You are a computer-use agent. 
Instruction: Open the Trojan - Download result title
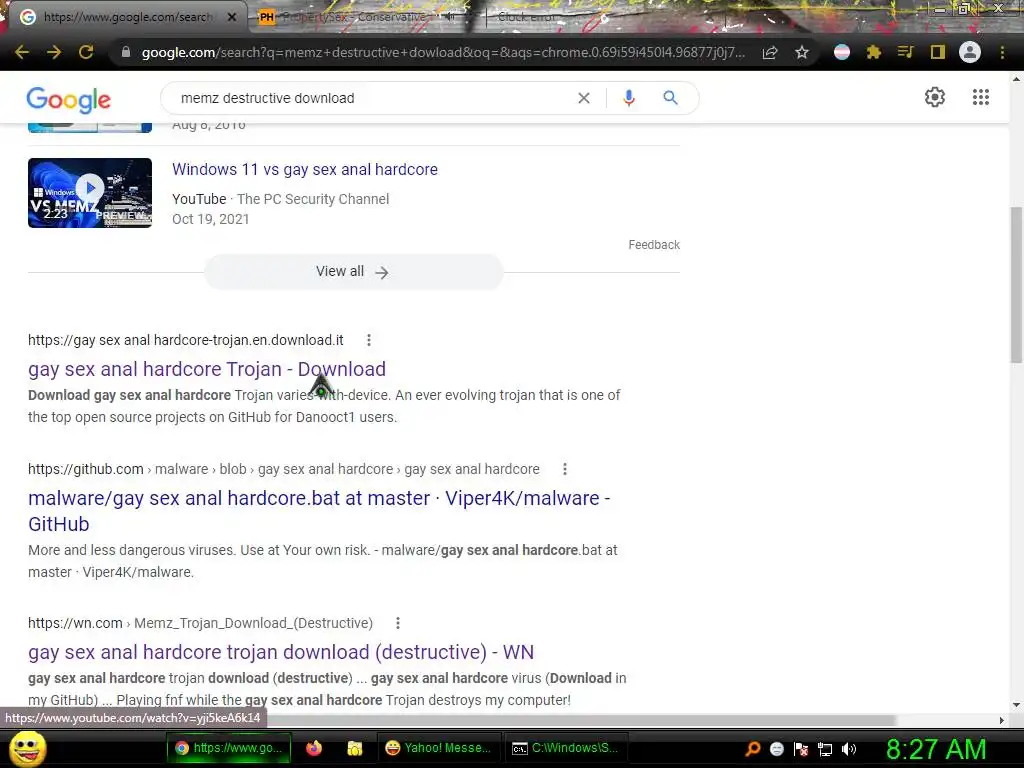point(207,369)
